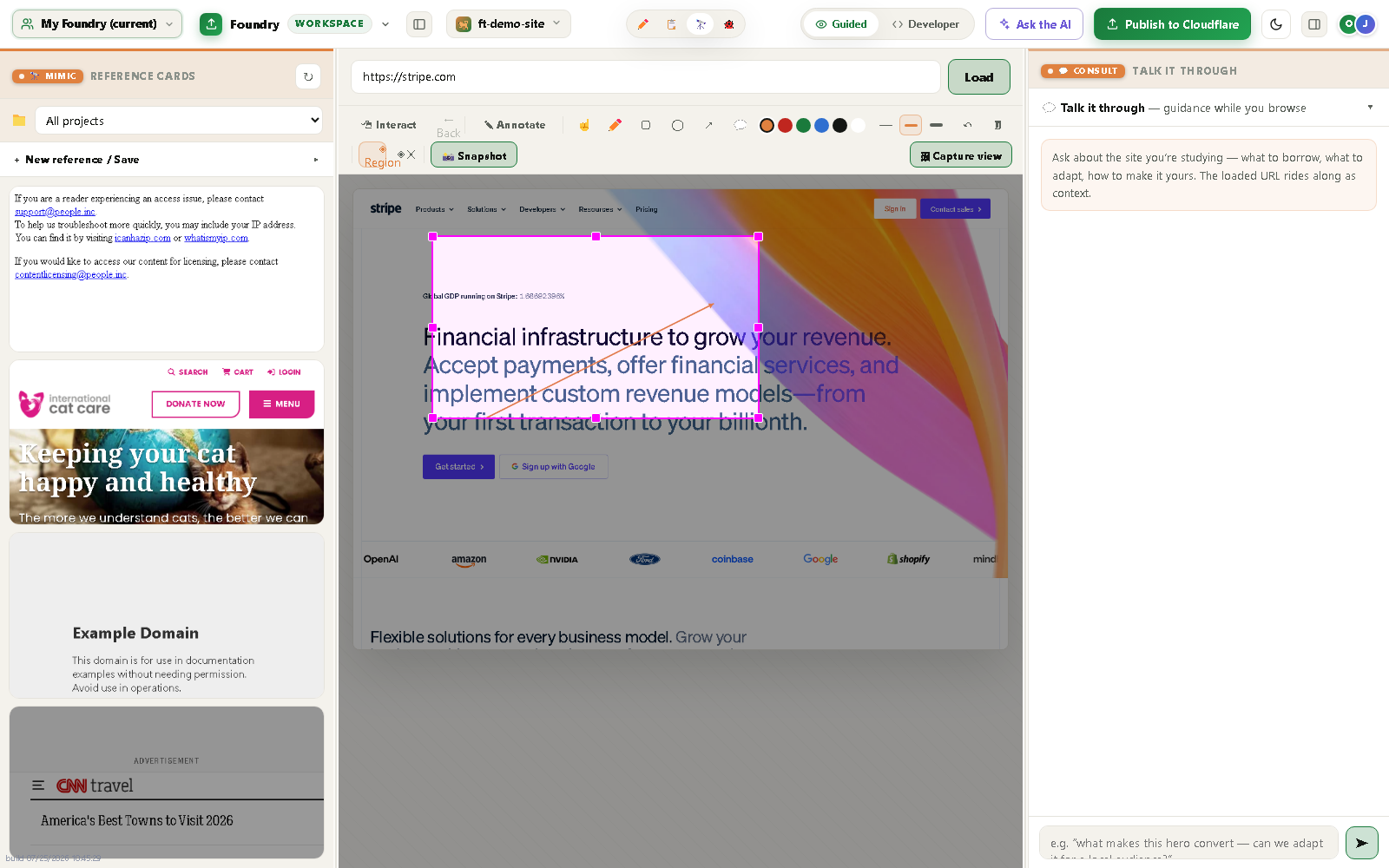Image resolution: width=1389 pixels, height=868 pixels.
Task: Focus the consult question text box
Action: point(1188,843)
